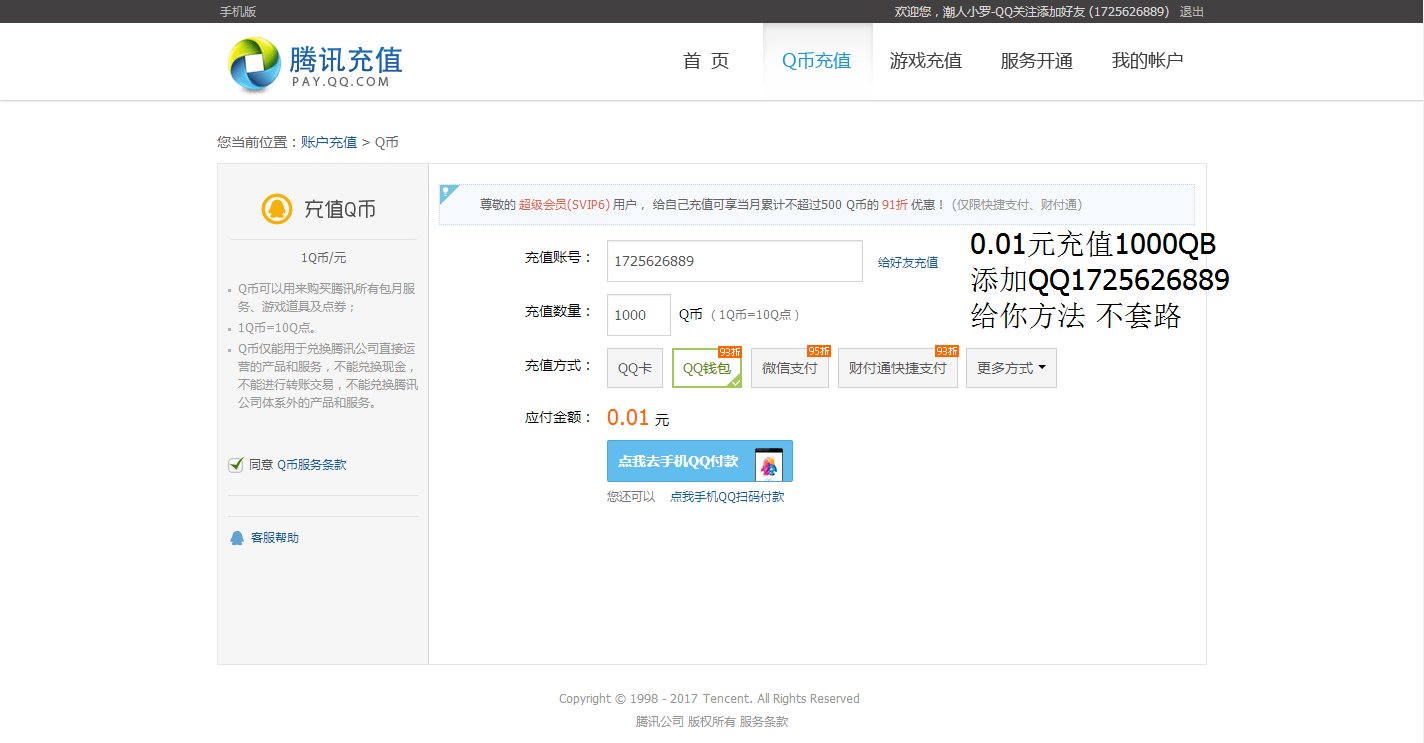The image size is (1424, 743).
Task: Open the Q币服务条款 link
Action: (312, 465)
